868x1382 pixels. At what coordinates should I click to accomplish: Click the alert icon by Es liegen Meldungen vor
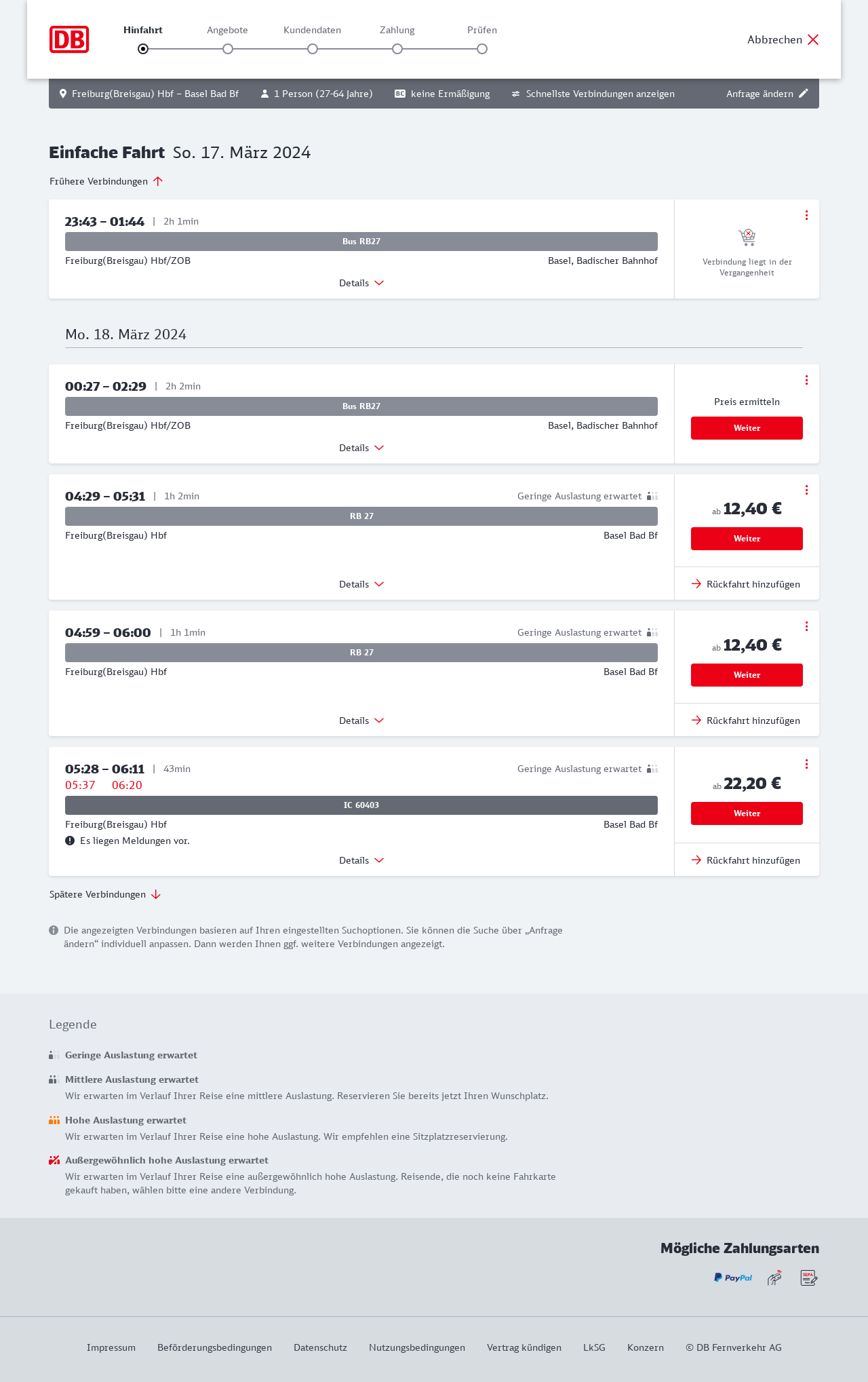70,841
